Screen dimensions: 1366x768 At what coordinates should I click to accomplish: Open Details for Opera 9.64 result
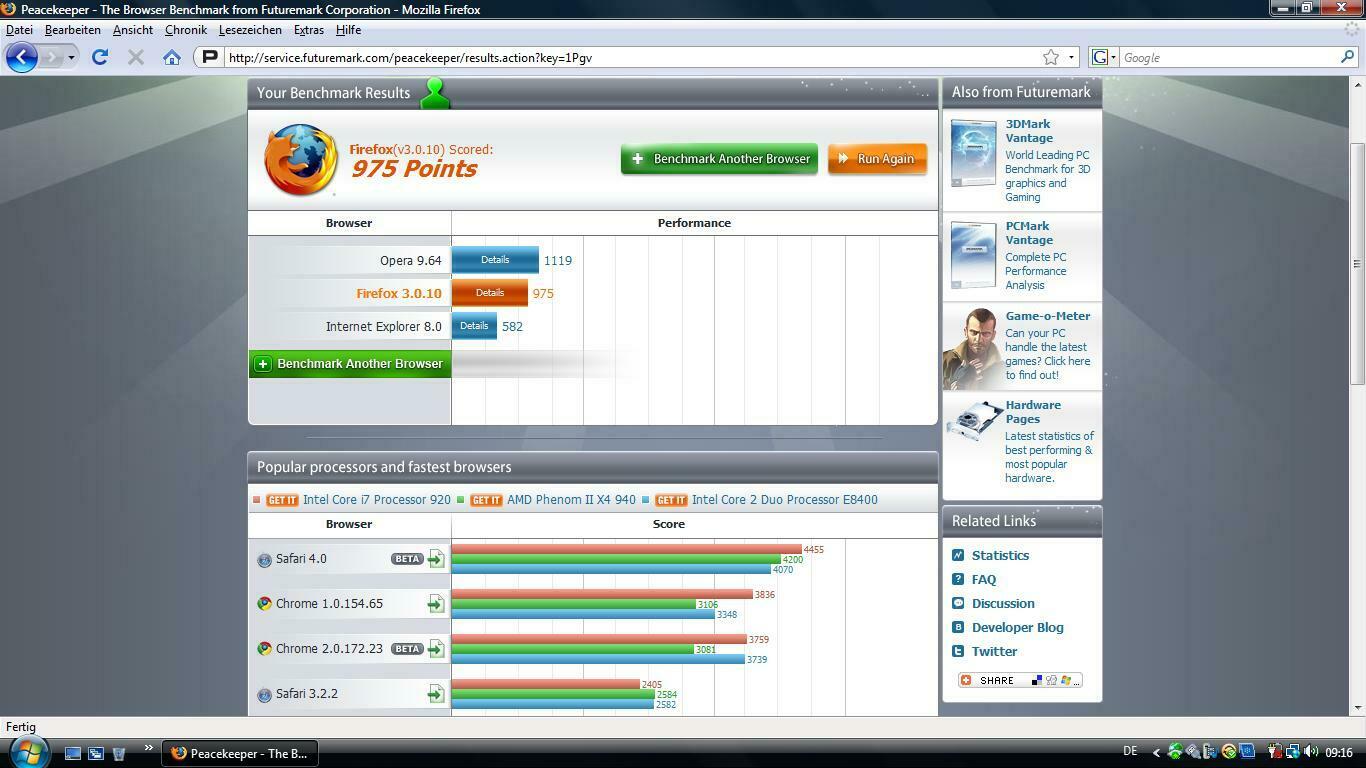pos(495,260)
